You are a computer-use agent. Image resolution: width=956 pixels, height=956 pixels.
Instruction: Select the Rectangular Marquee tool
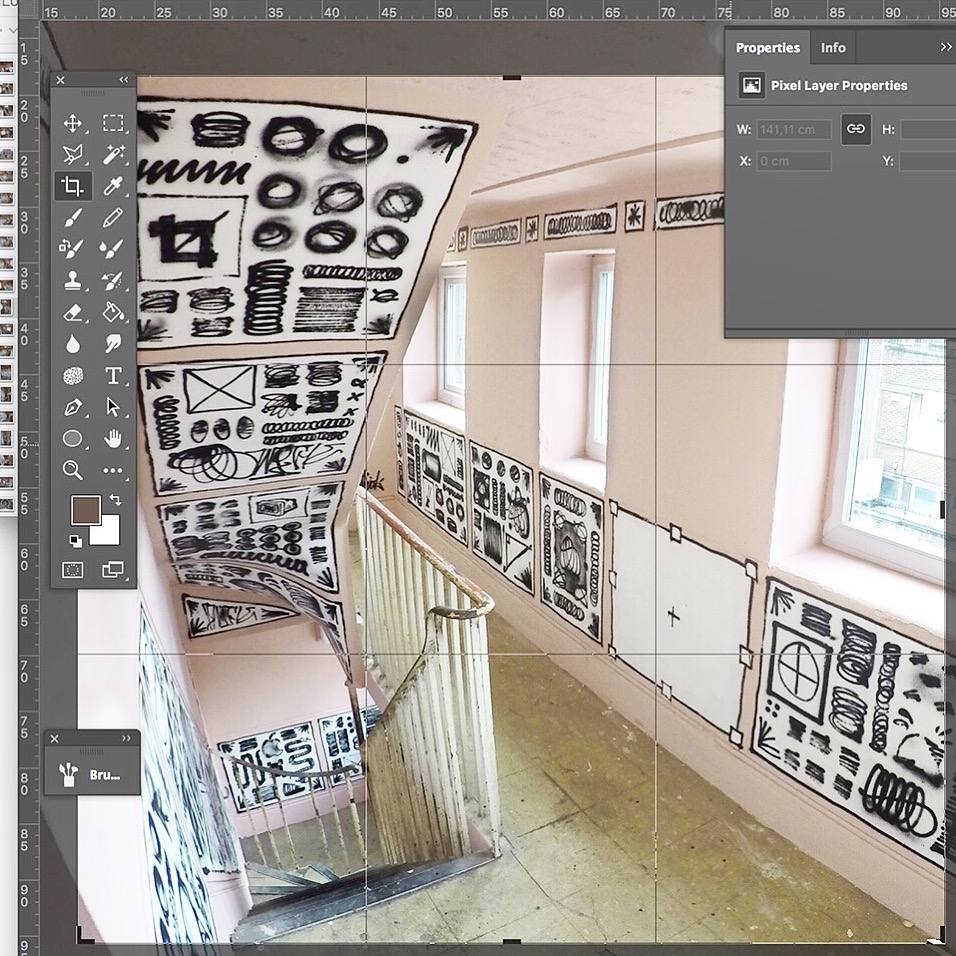pos(113,123)
